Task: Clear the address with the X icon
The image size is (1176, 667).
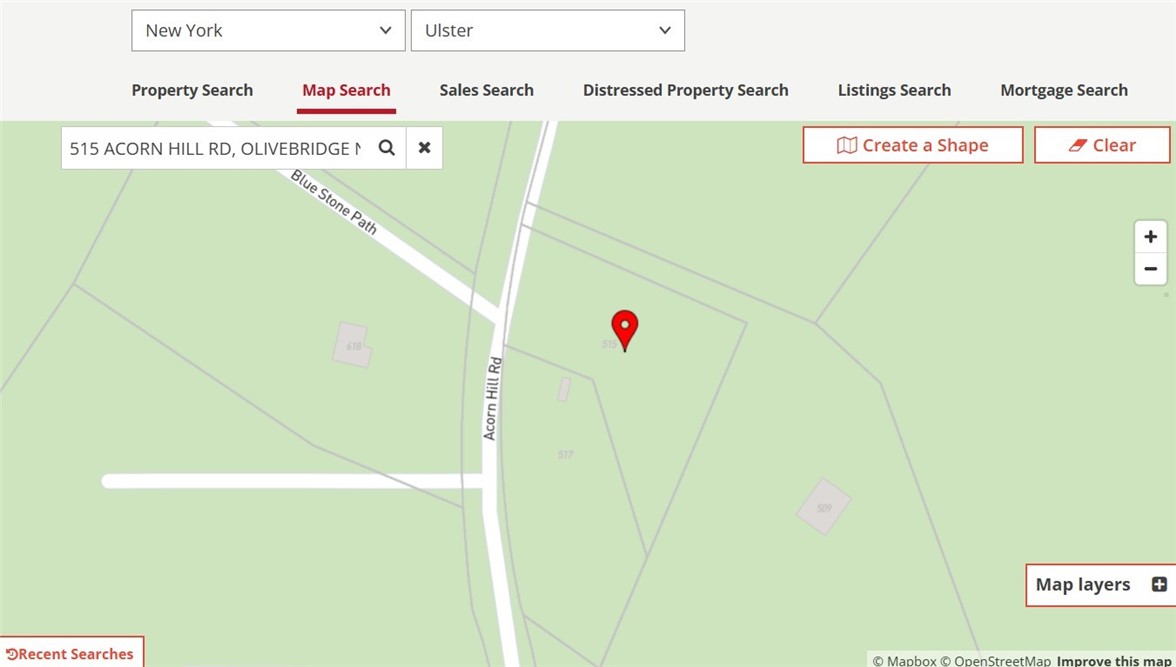Action: coord(424,148)
